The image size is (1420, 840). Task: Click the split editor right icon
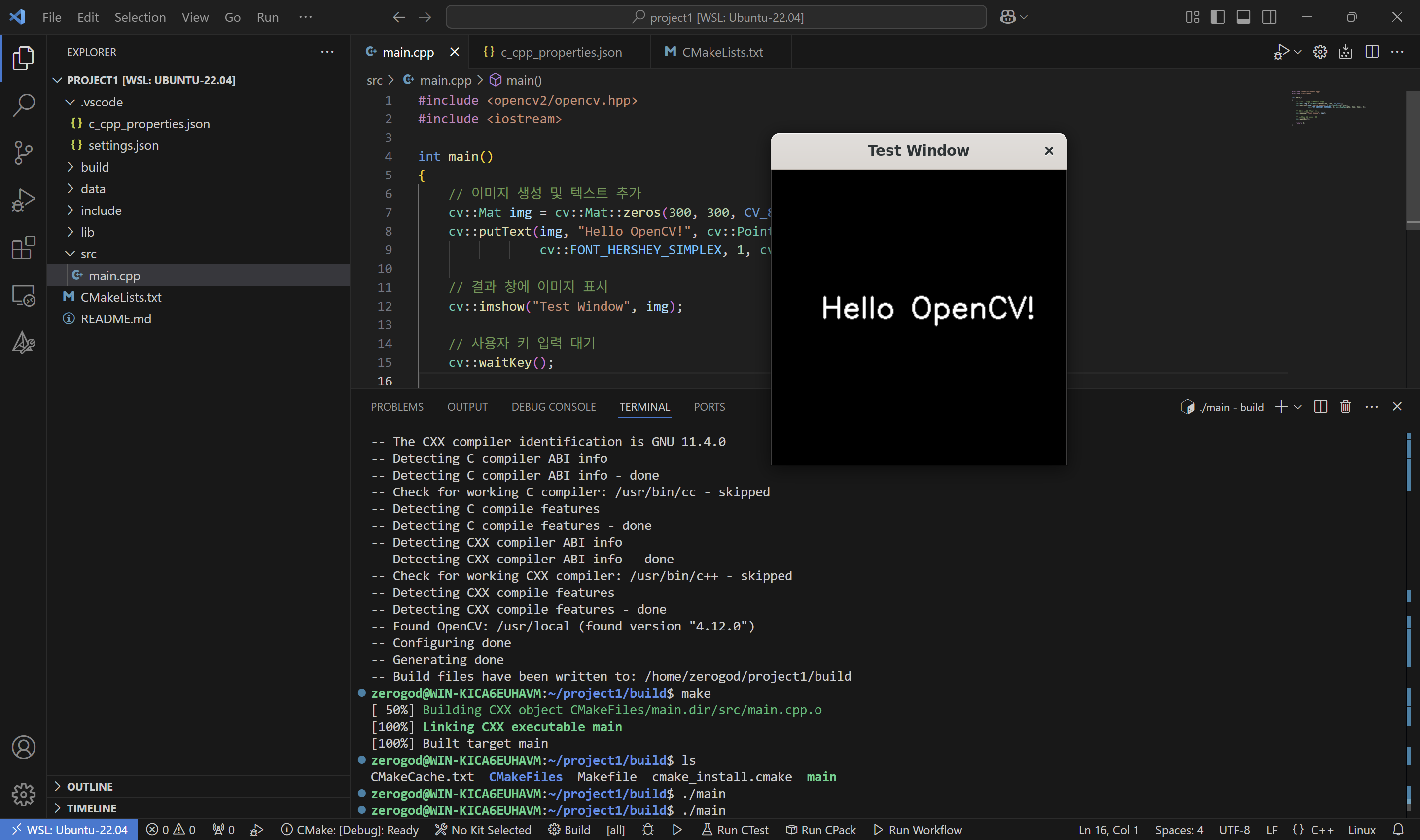(x=1372, y=52)
